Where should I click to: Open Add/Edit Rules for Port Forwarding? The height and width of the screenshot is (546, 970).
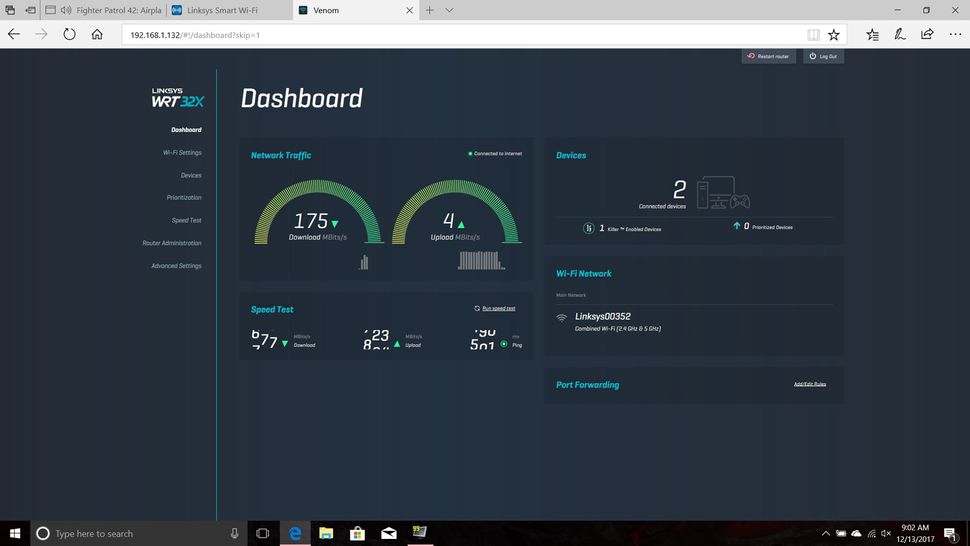(810, 384)
